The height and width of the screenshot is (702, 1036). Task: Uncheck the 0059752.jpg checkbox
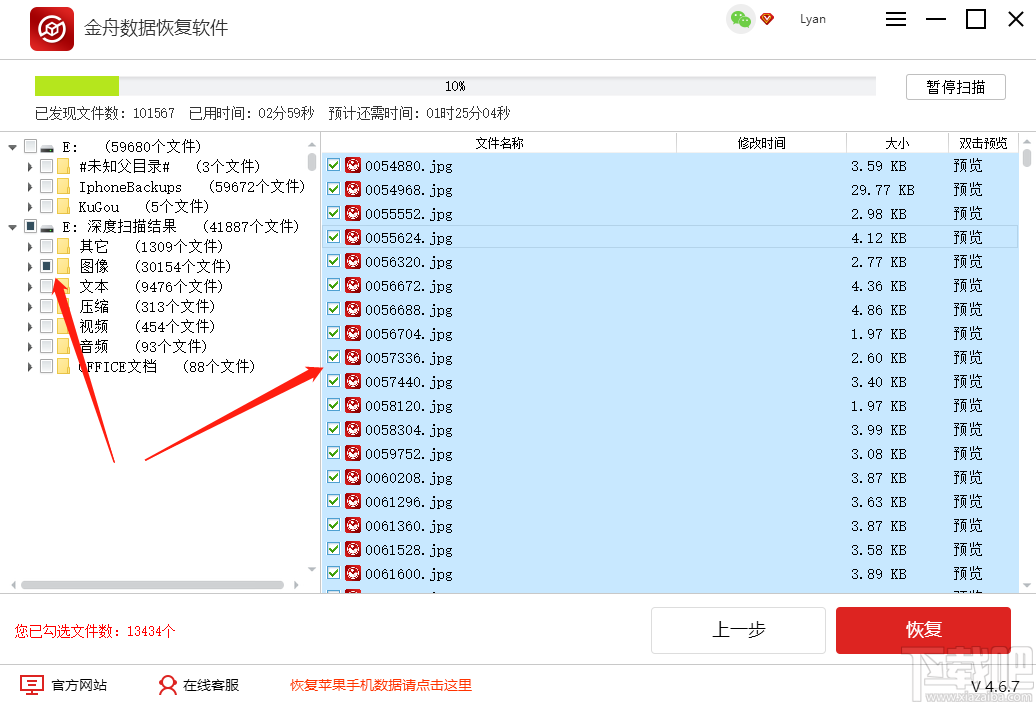coord(334,453)
